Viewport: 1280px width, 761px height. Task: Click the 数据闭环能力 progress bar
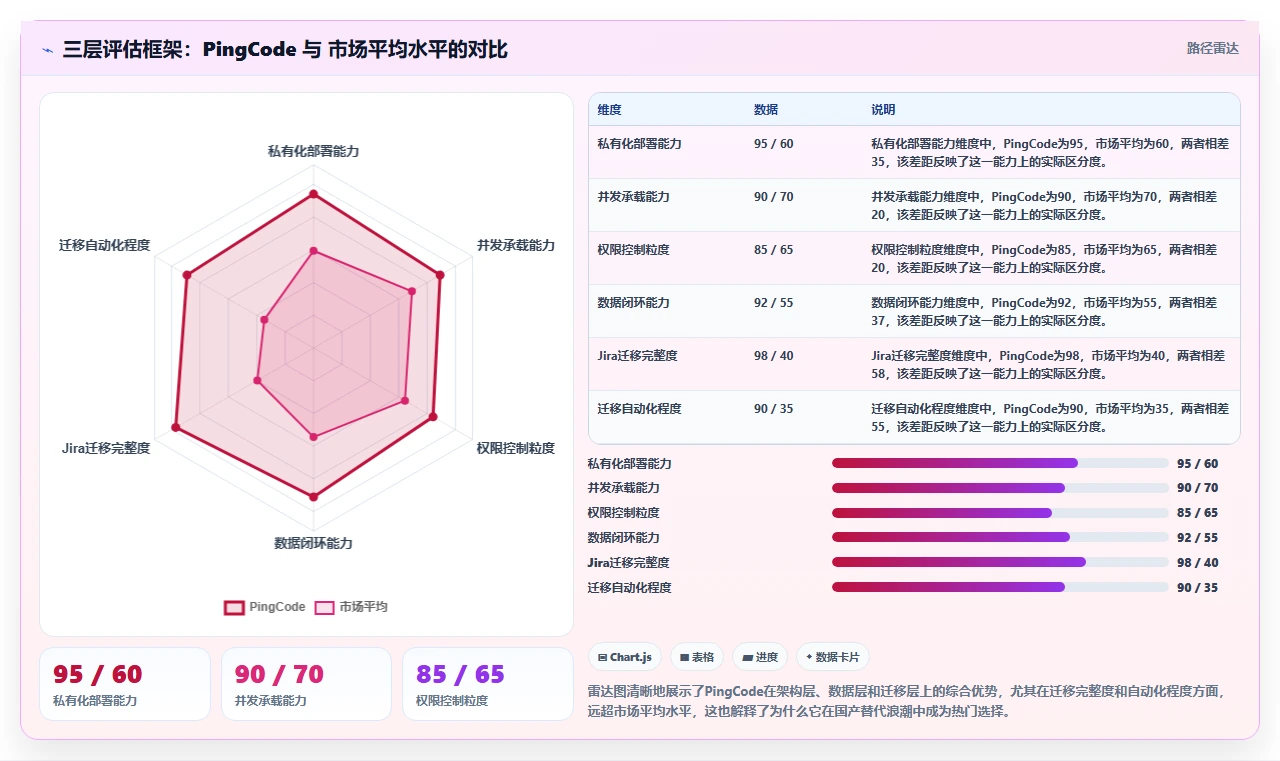click(x=1000, y=538)
